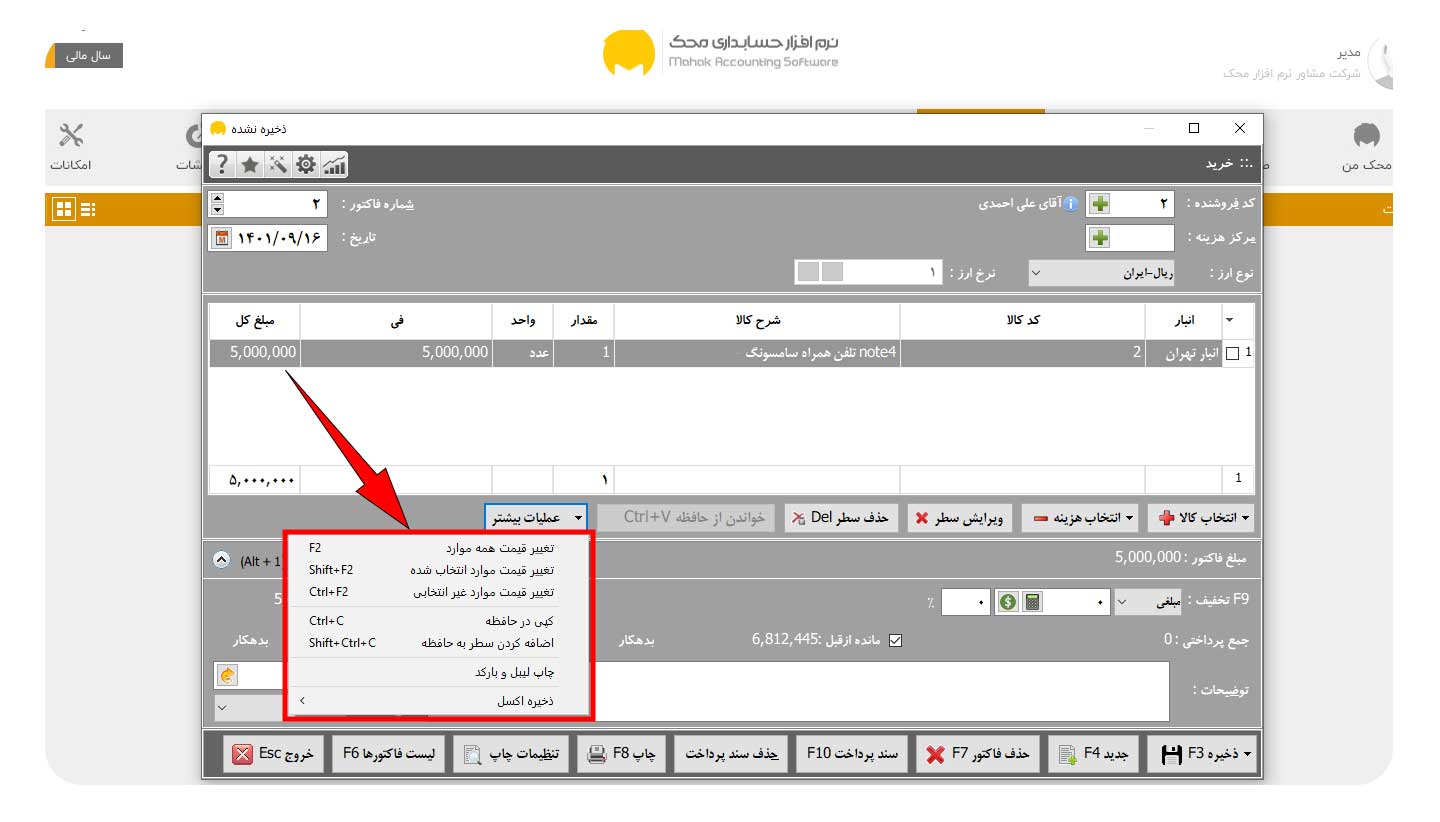Open the calendar icon next to date
The height and width of the screenshot is (822, 1440).
pos(222,238)
